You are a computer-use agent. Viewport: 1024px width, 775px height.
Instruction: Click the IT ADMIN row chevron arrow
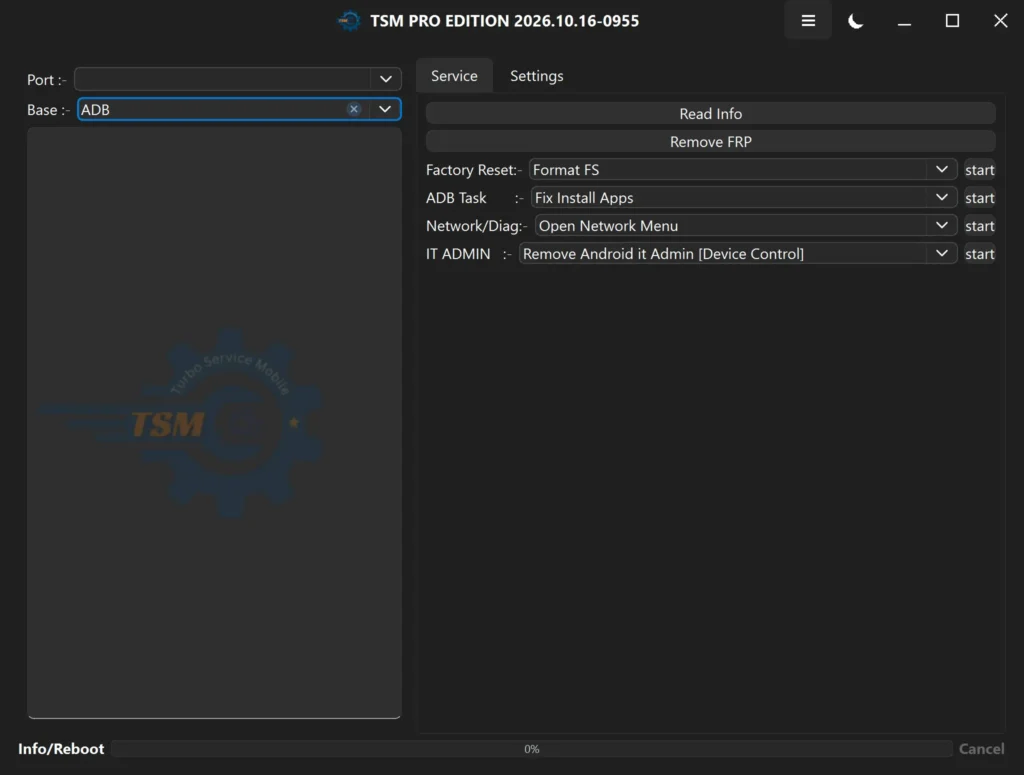pyautogui.click(x=942, y=254)
